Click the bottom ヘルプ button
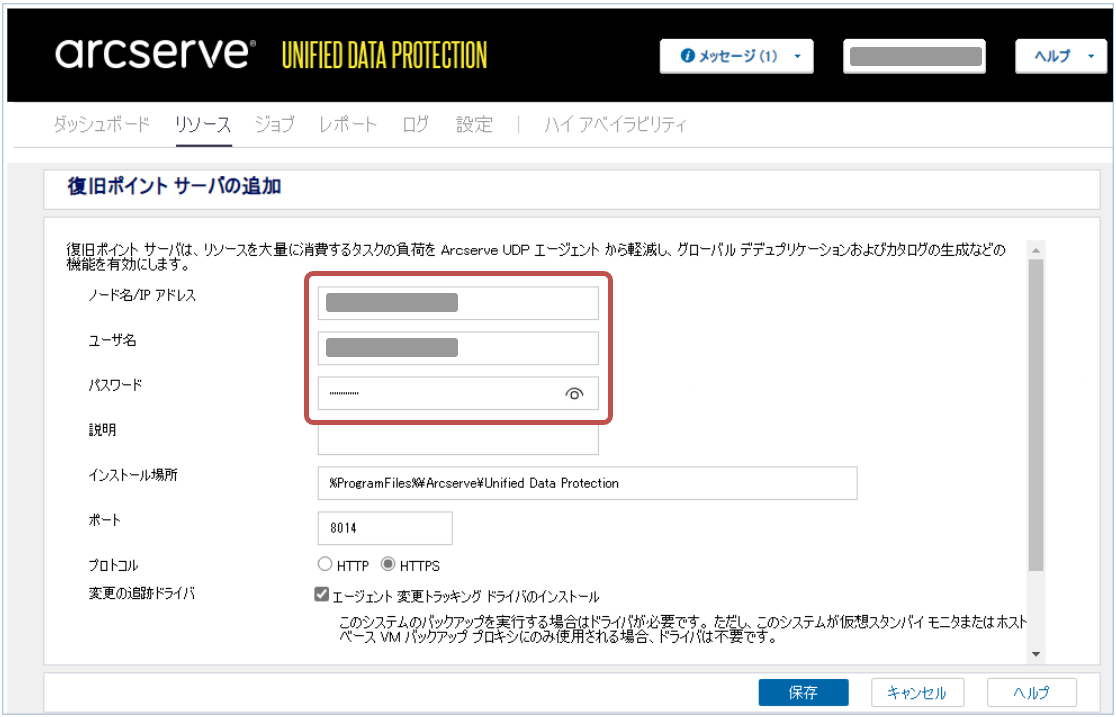The width and height of the screenshot is (1116, 717). (1031, 692)
